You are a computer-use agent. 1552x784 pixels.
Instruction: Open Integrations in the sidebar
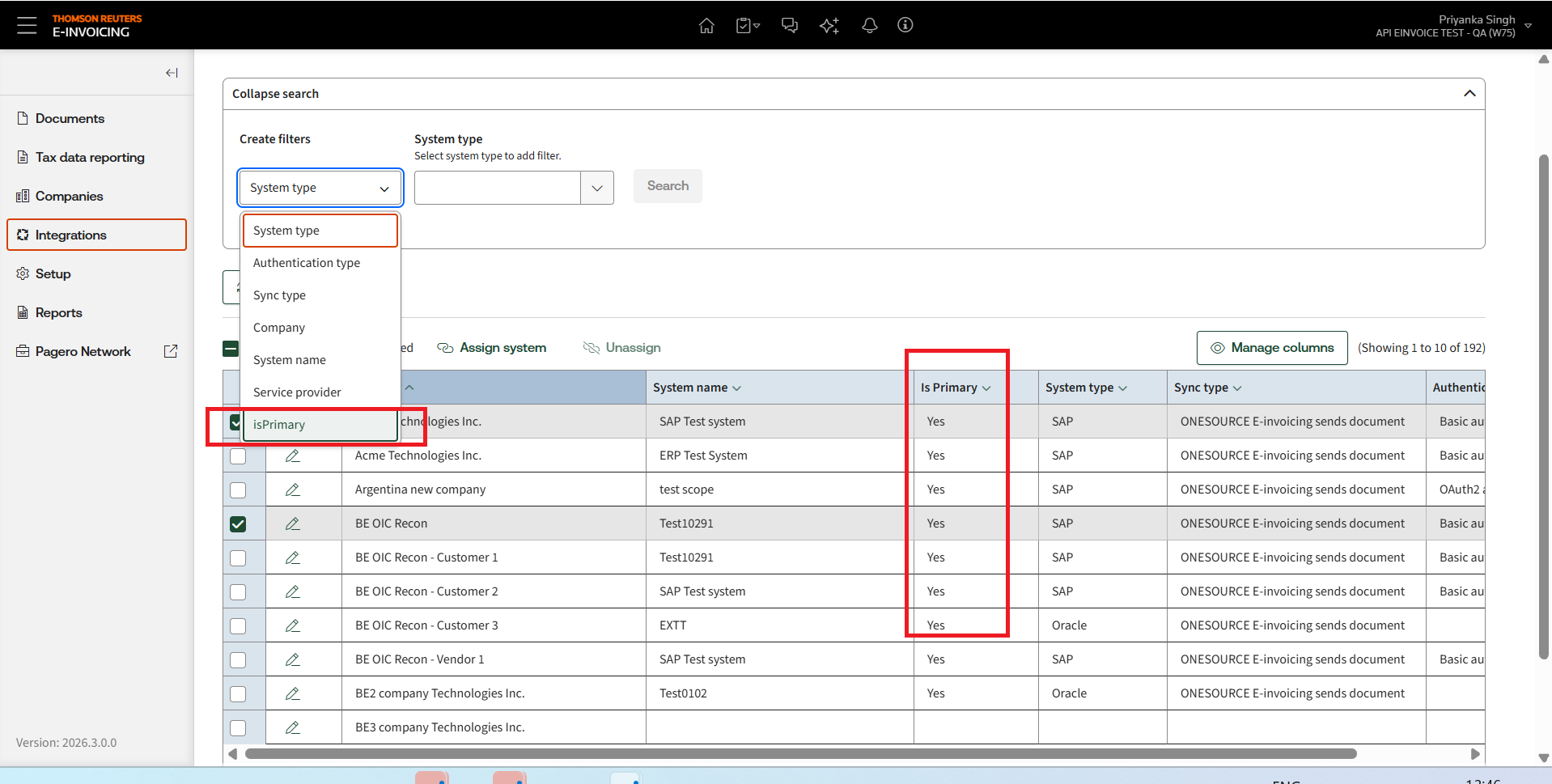96,235
